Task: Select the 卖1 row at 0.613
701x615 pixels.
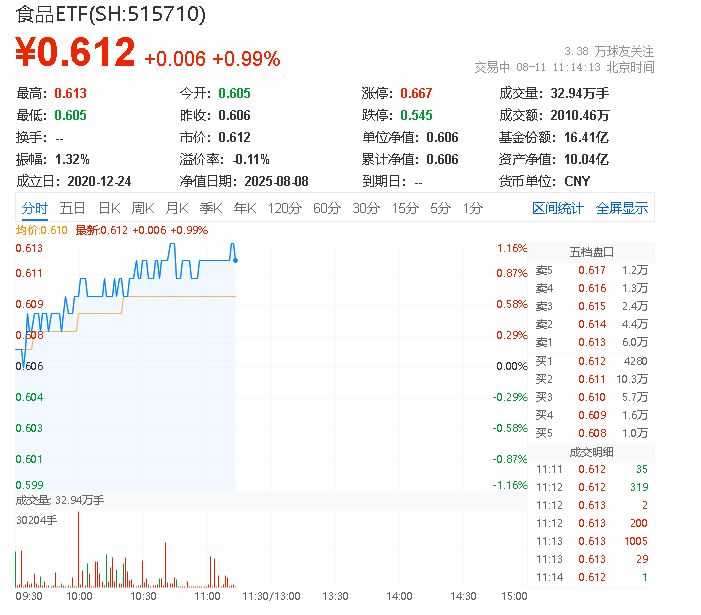Action: pyautogui.click(x=591, y=342)
